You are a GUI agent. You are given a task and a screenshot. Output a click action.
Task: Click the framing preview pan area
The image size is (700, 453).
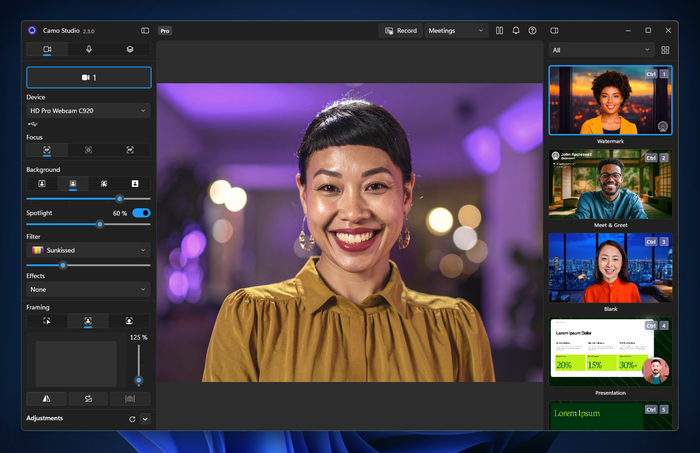click(x=76, y=364)
